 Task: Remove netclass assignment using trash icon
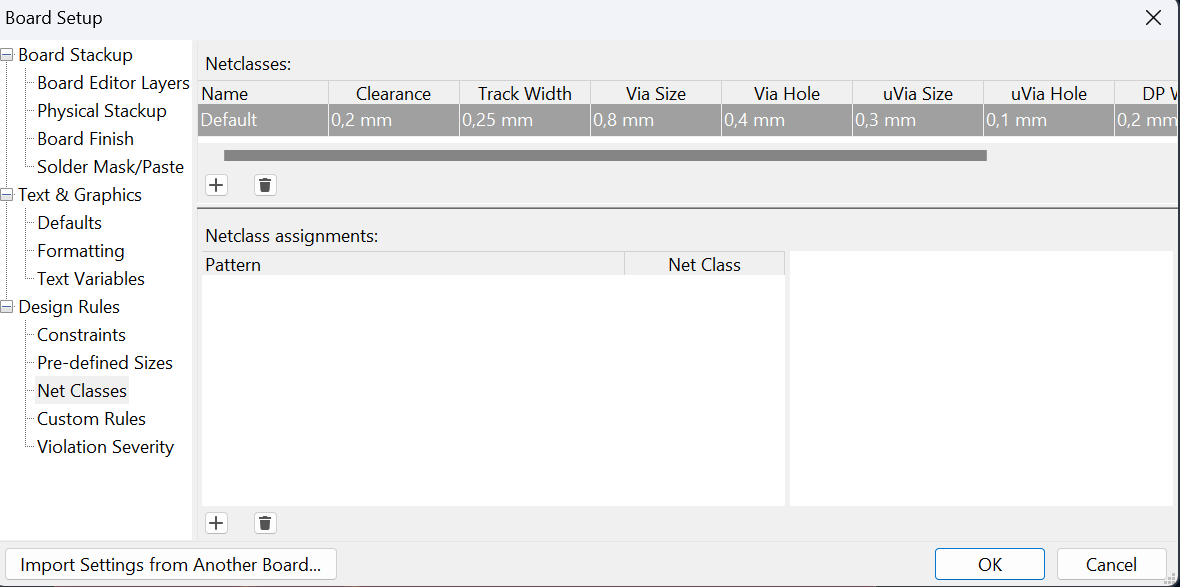tap(265, 523)
